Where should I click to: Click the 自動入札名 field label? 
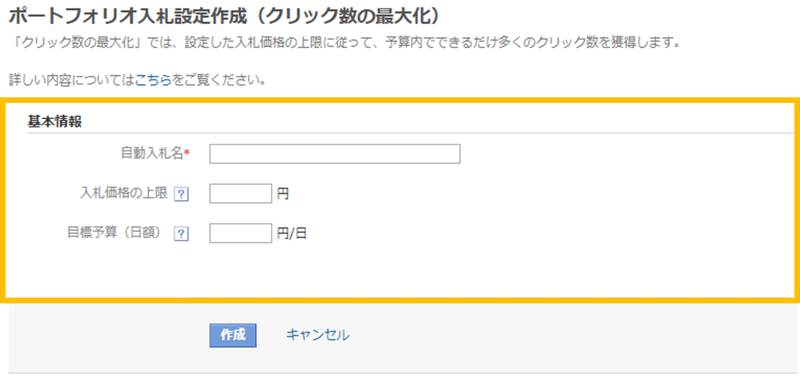[152, 153]
